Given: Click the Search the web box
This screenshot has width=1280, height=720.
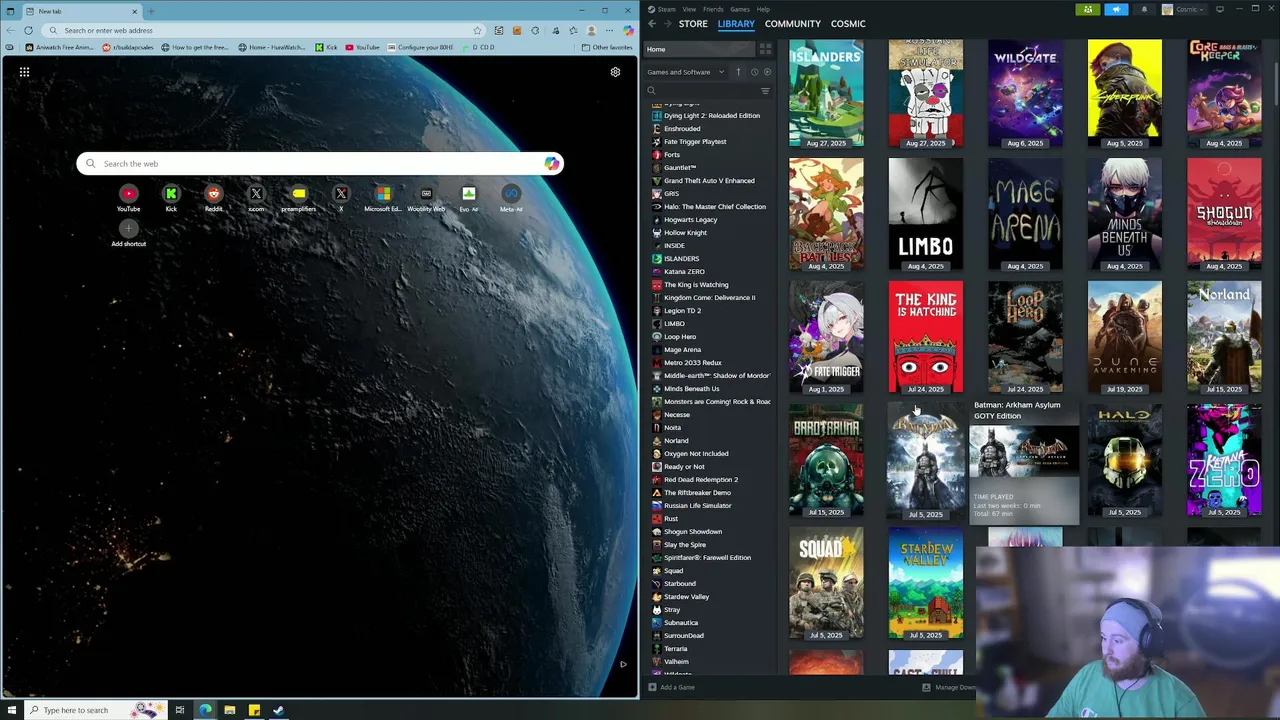Looking at the screenshot, I should coord(320,164).
